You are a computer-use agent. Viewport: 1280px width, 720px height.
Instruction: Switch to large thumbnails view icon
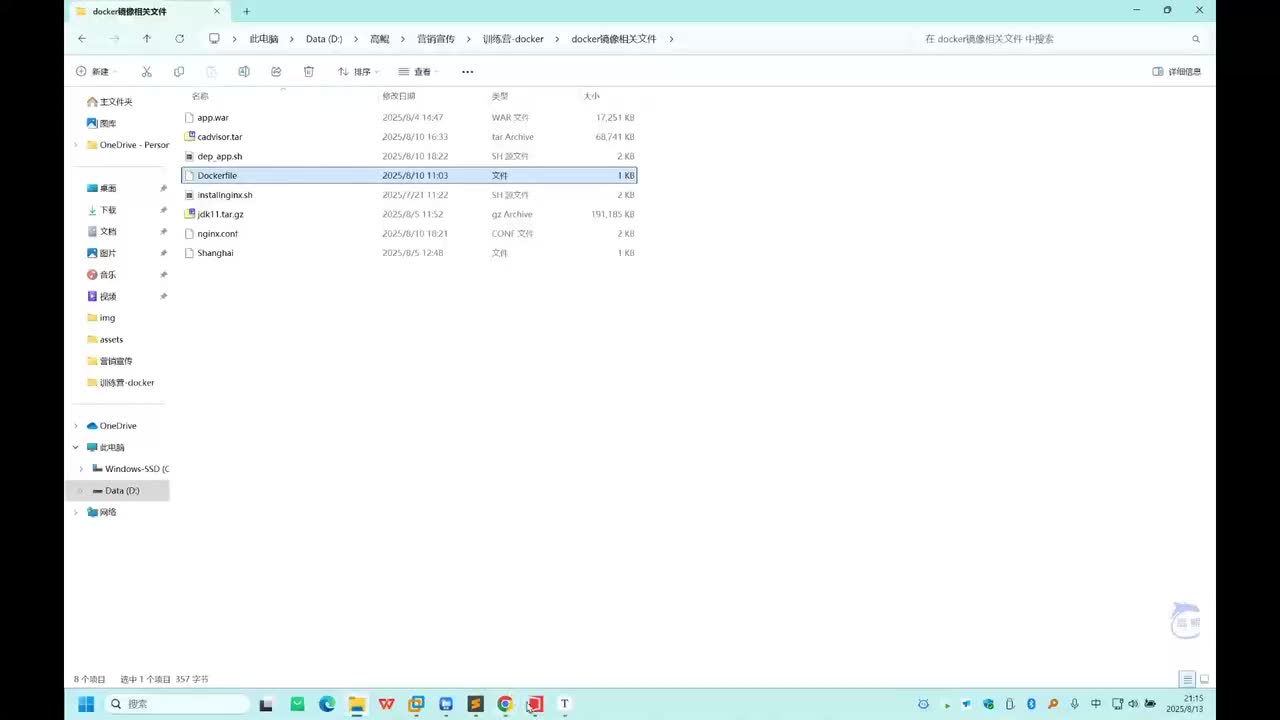pos(1204,679)
